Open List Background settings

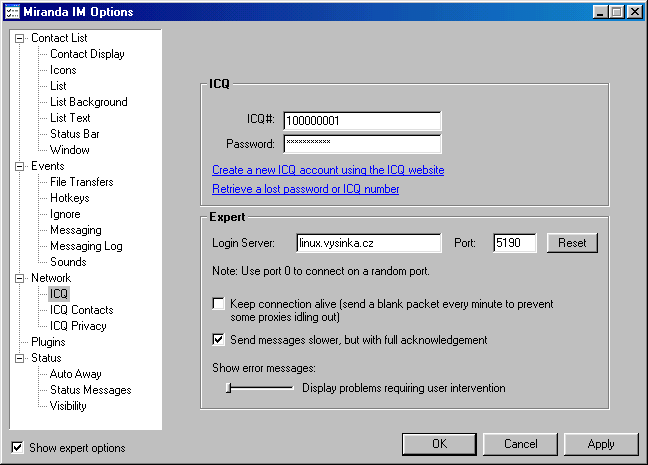(89, 102)
